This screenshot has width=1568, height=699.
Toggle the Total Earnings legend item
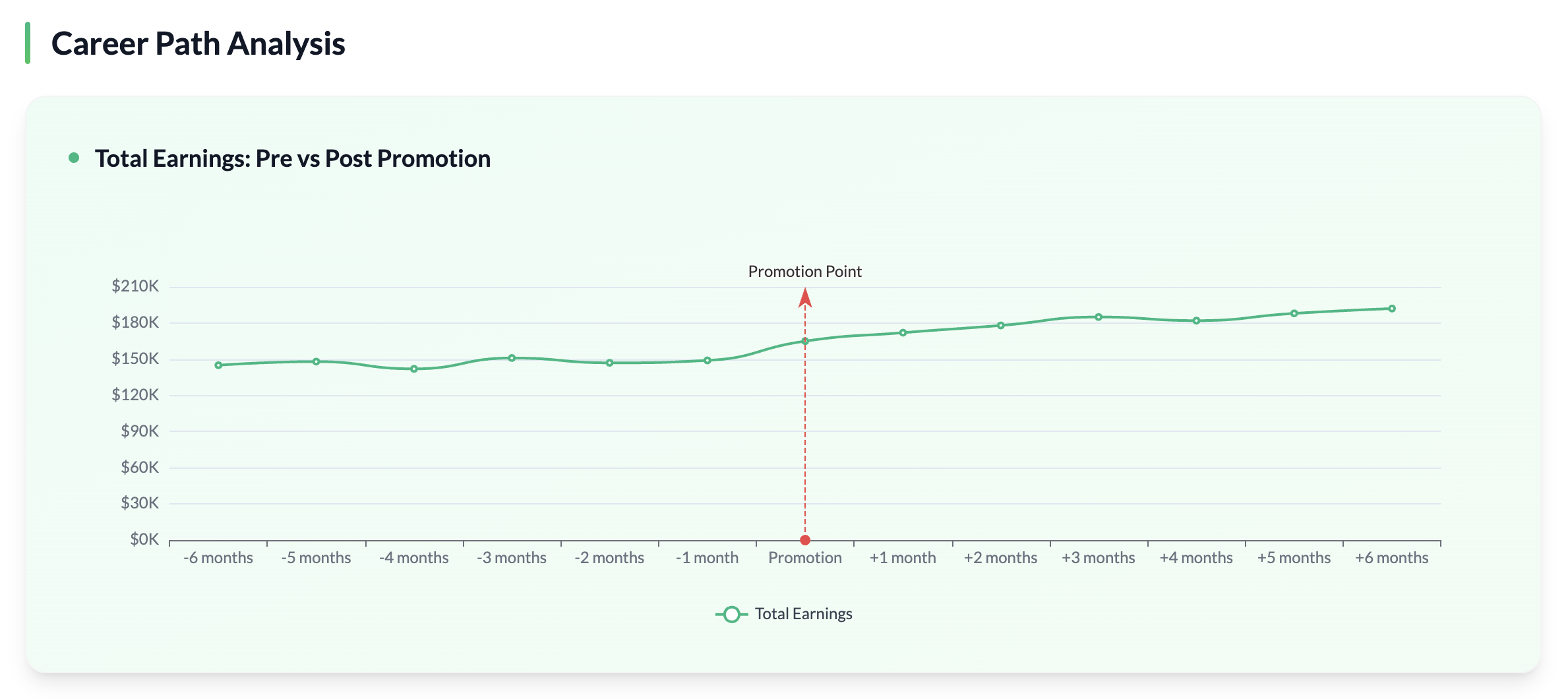(784, 614)
